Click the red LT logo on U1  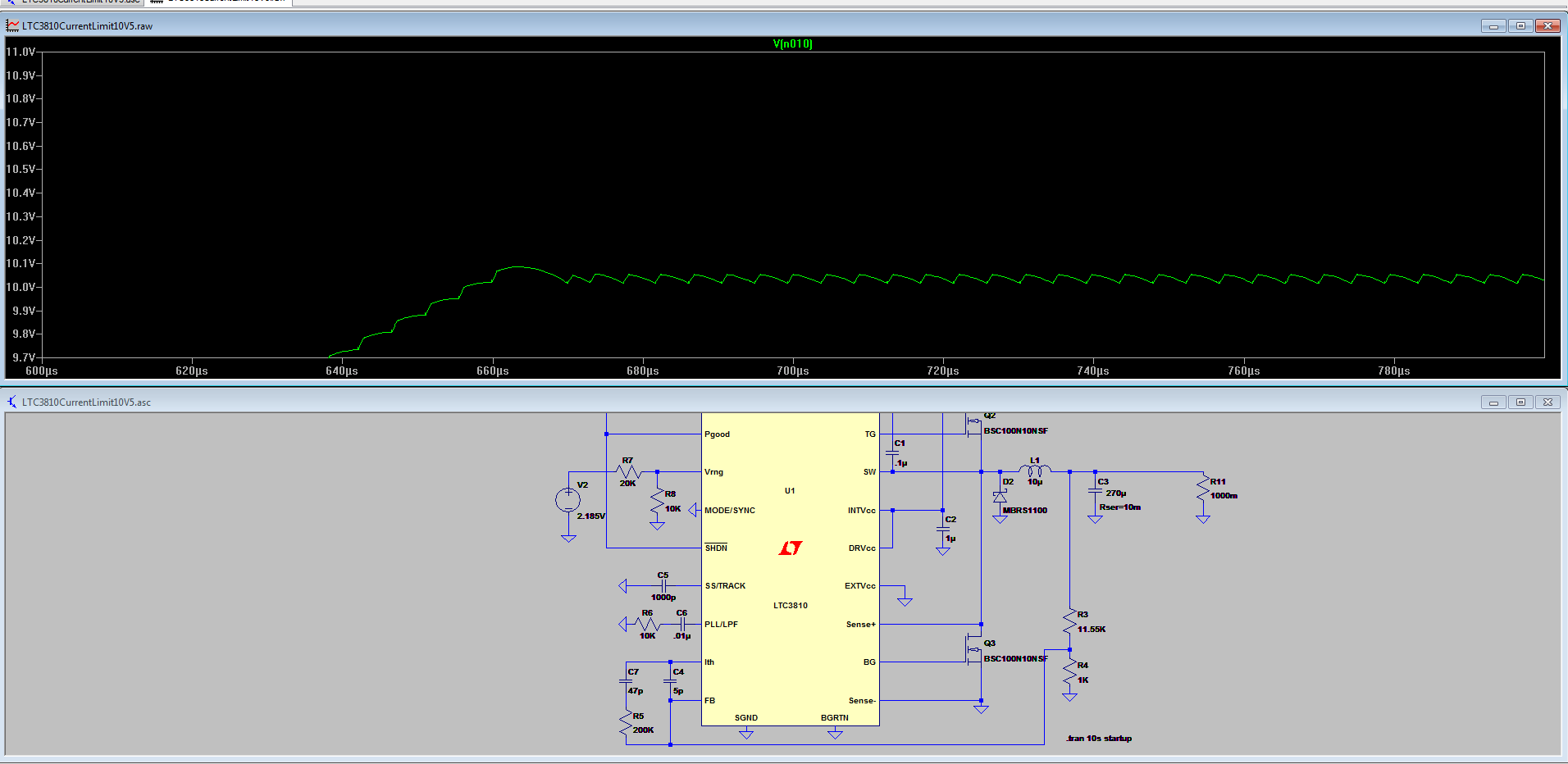[x=791, y=548]
